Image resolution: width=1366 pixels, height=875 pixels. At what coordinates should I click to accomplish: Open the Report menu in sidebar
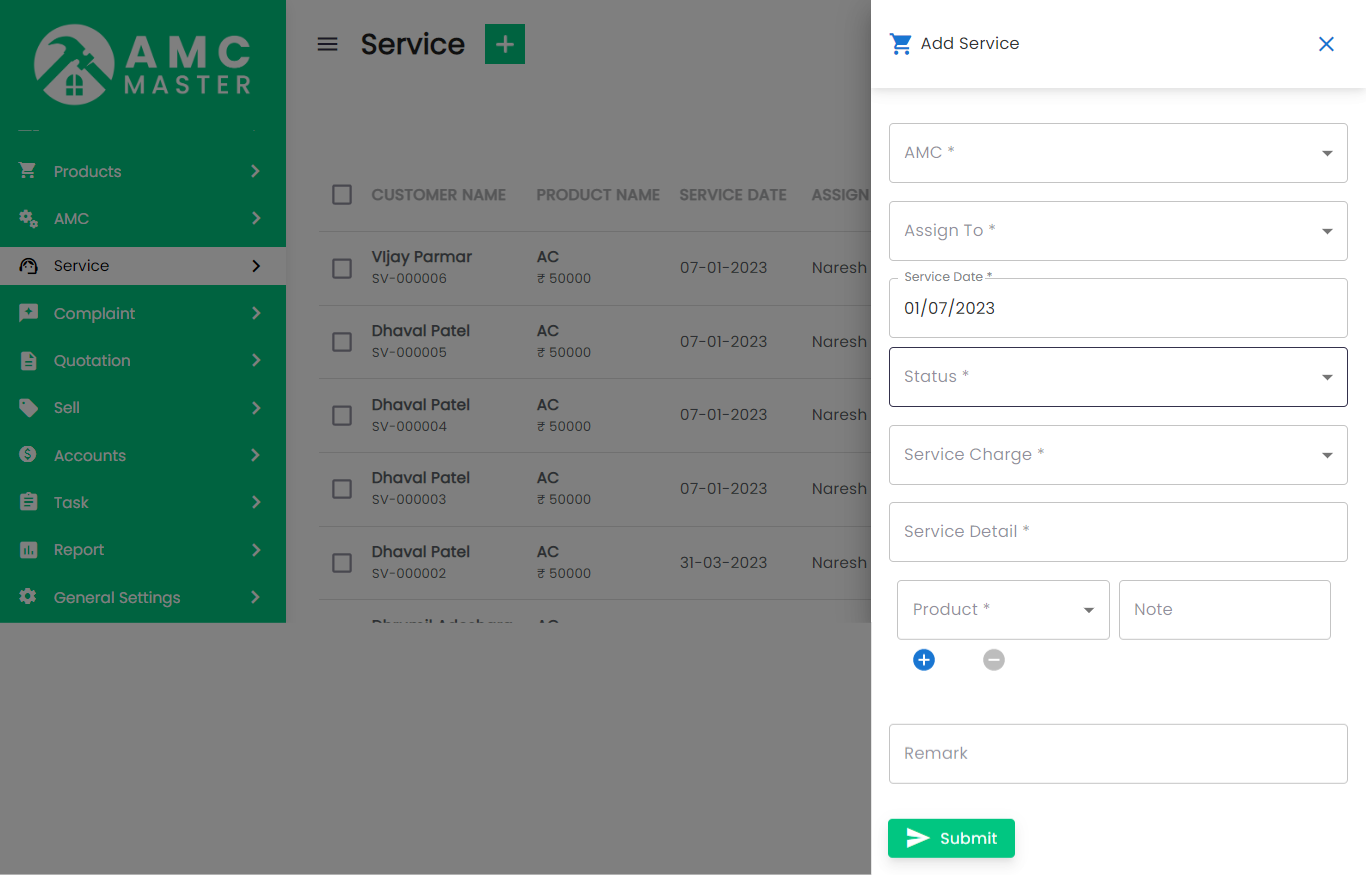79,550
